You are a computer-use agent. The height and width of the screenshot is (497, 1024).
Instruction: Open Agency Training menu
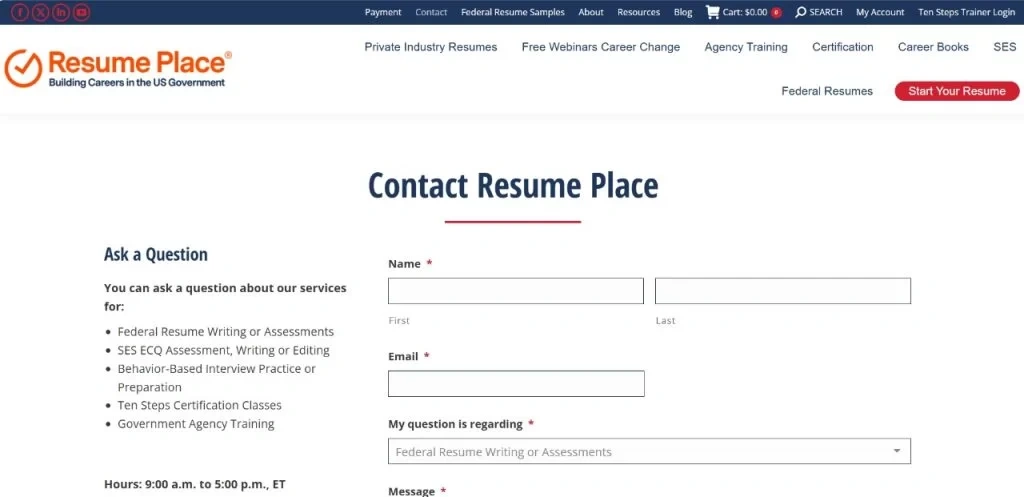pos(746,47)
